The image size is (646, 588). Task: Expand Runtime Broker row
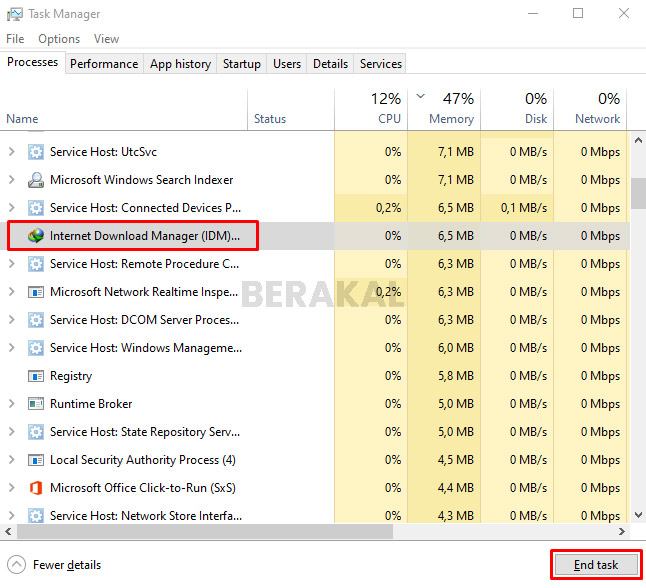click(12, 404)
